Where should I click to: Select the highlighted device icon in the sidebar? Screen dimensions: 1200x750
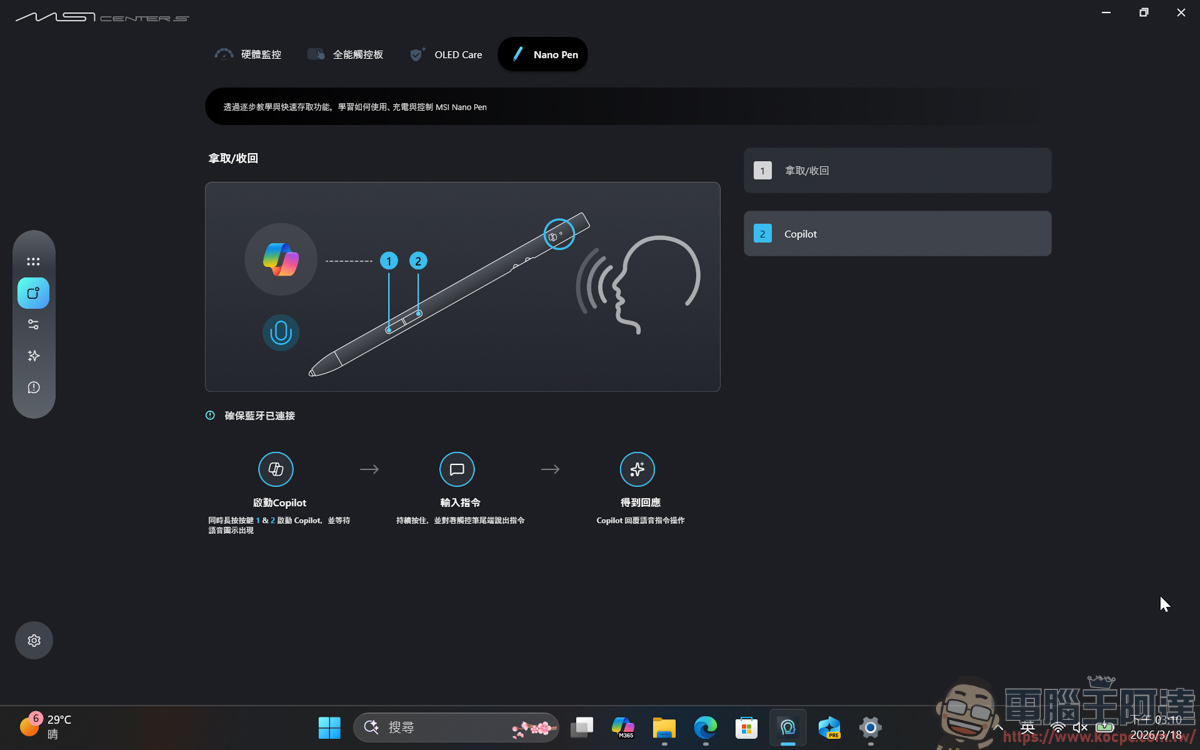tap(34, 293)
